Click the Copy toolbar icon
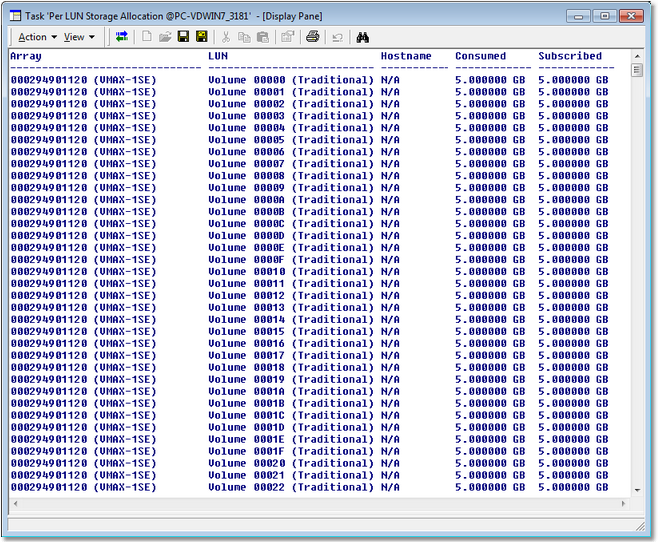658x544 pixels. click(244, 37)
